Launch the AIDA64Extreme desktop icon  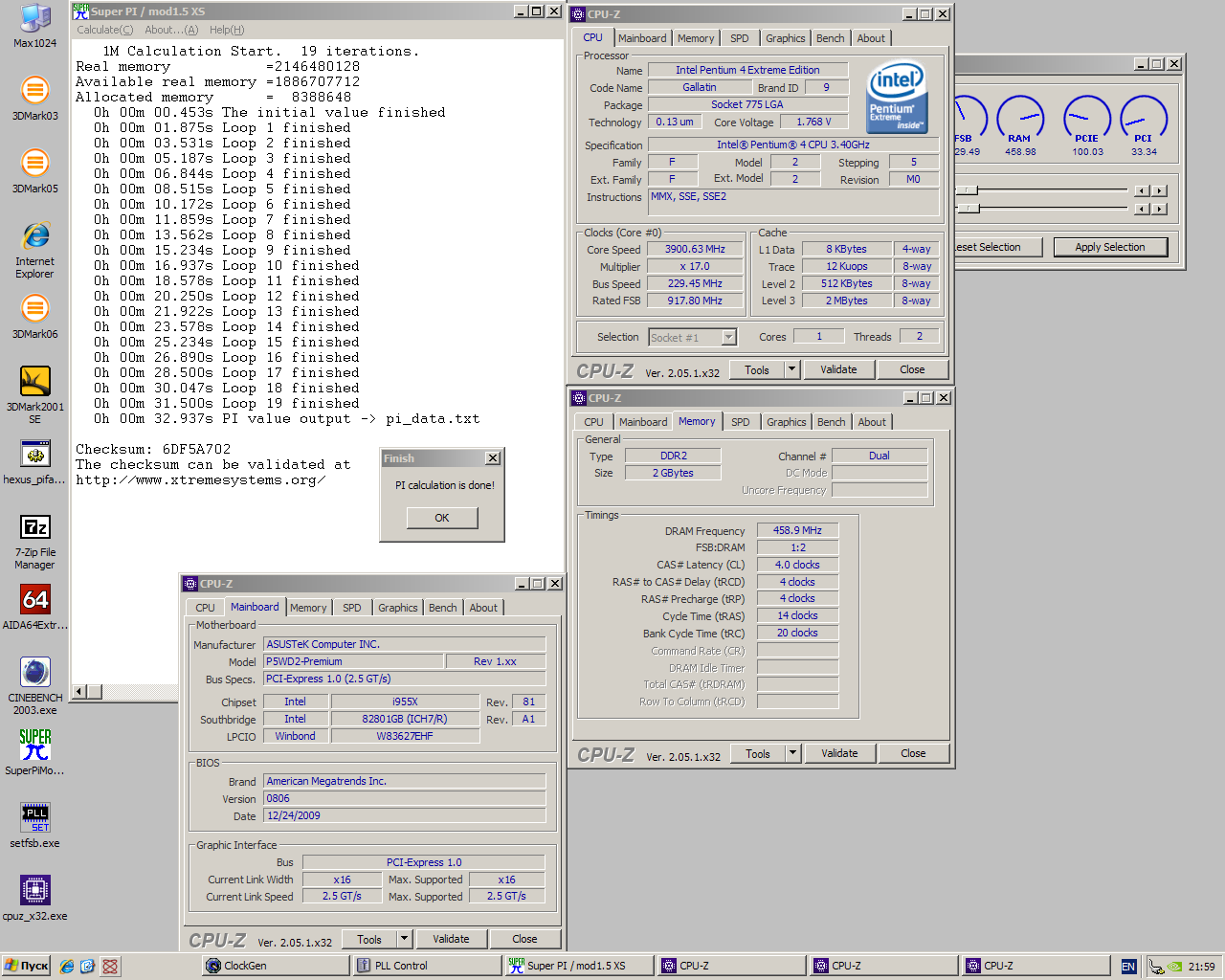click(35, 608)
